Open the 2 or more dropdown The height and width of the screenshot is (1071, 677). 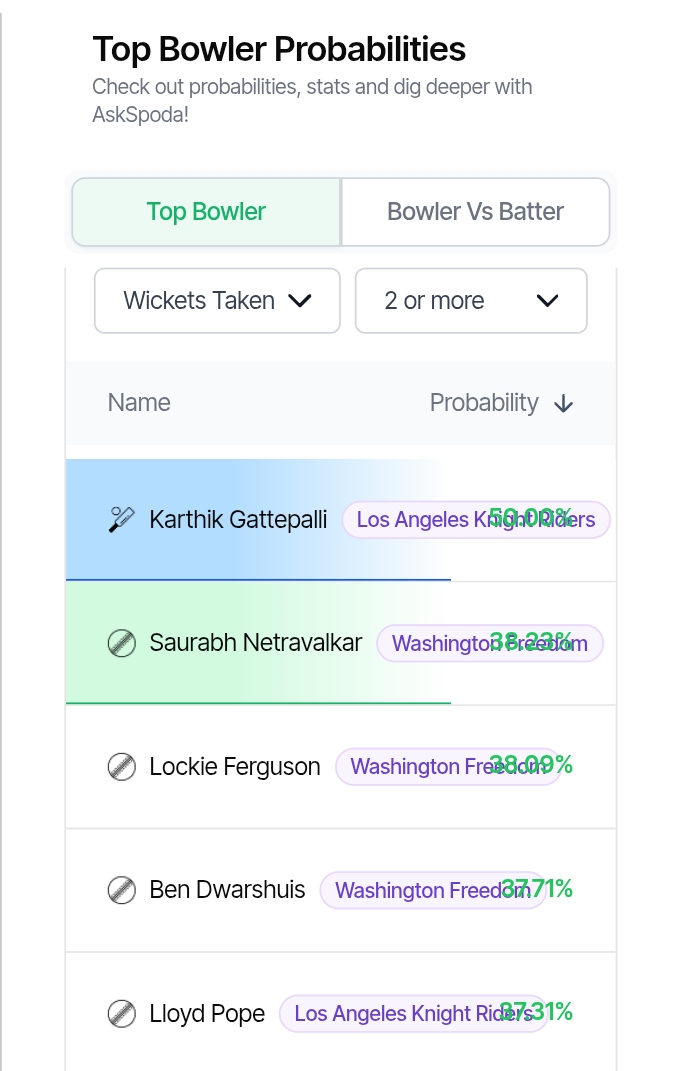471,301
